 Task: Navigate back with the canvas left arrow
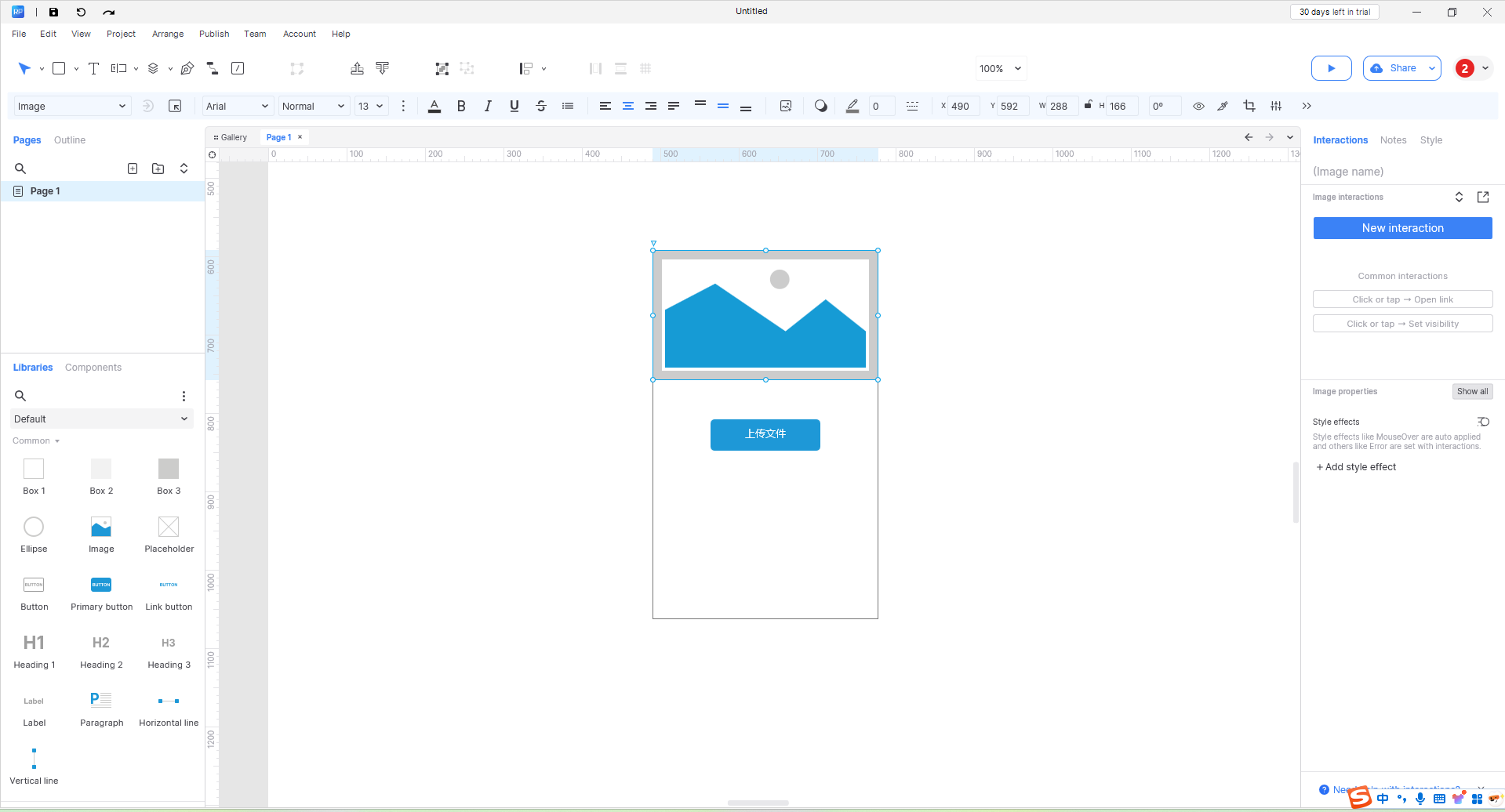(1249, 137)
